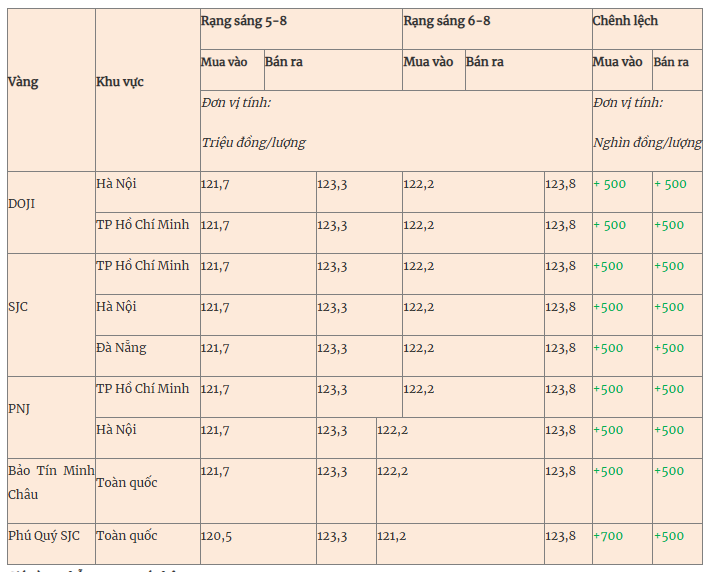Screen dimensions: 712x572
Task: Click the green '+700' difference value
Action: click(x=608, y=536)
